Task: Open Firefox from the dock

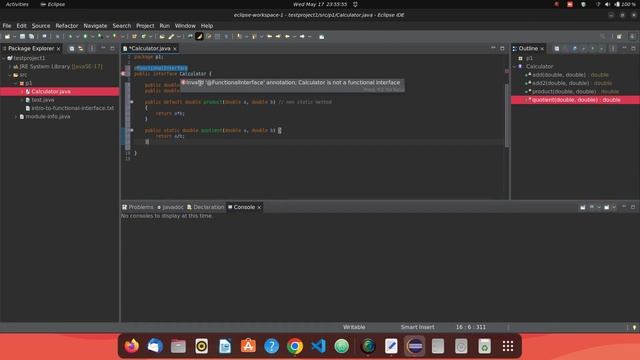Action: click(131, 347)
